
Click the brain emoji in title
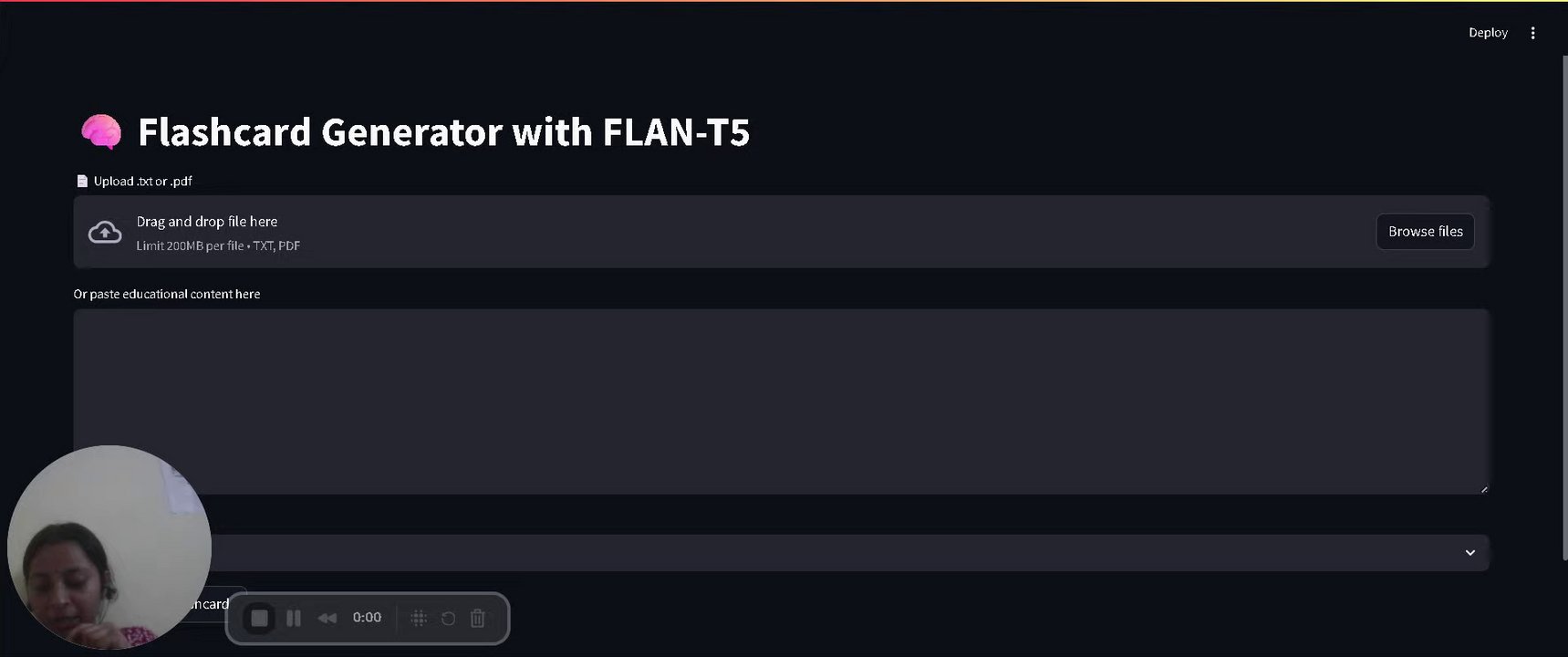click(101, 132)
